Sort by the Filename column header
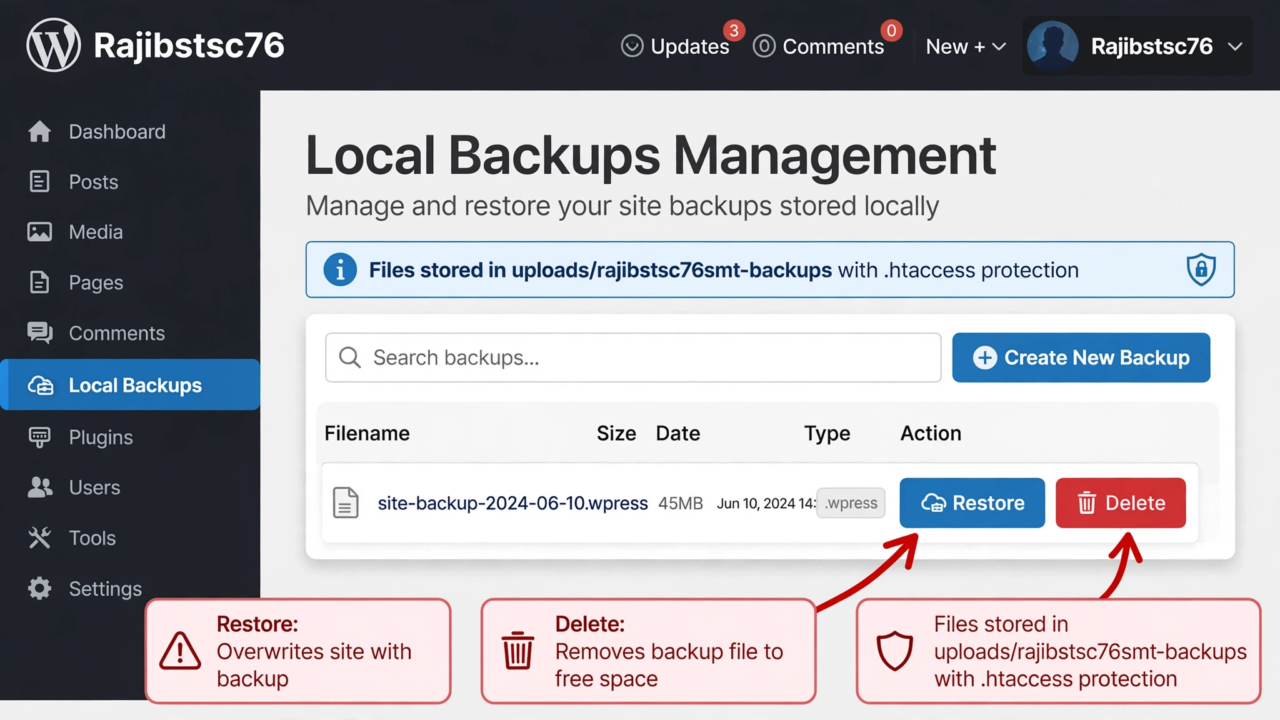The width and height of the screenshot is (1280, 720). pos(367,433)
